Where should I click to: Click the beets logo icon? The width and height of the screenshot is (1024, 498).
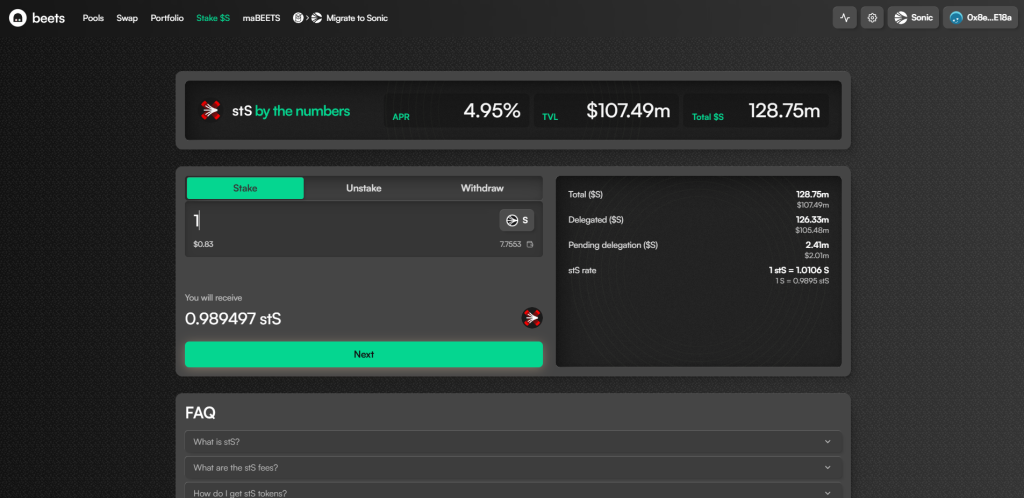18,18
